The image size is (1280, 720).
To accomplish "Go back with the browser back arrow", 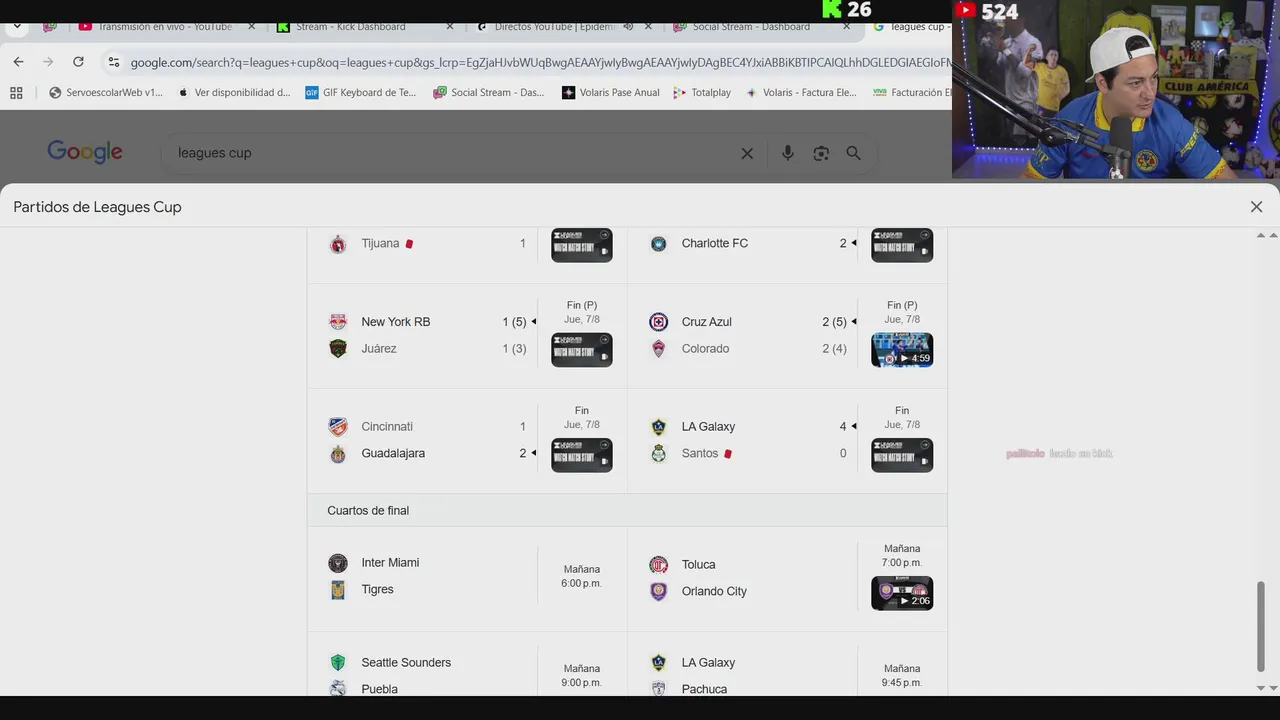I will click(18, 62).
